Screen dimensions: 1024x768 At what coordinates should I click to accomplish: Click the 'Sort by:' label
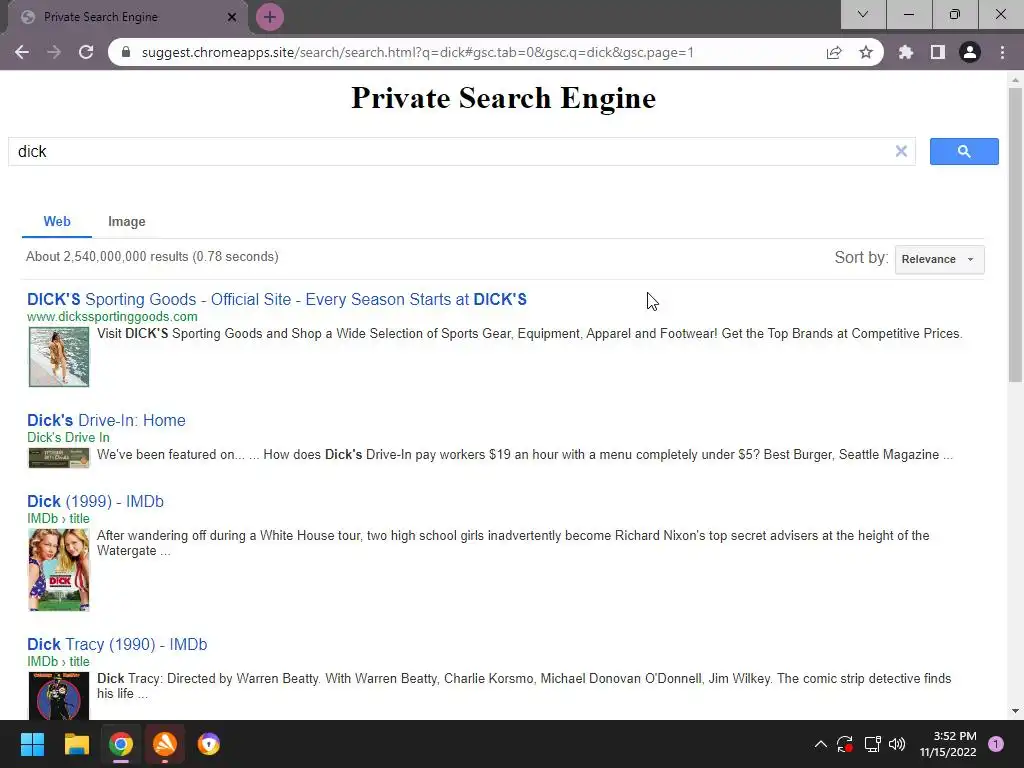click(x=861, y=257)
